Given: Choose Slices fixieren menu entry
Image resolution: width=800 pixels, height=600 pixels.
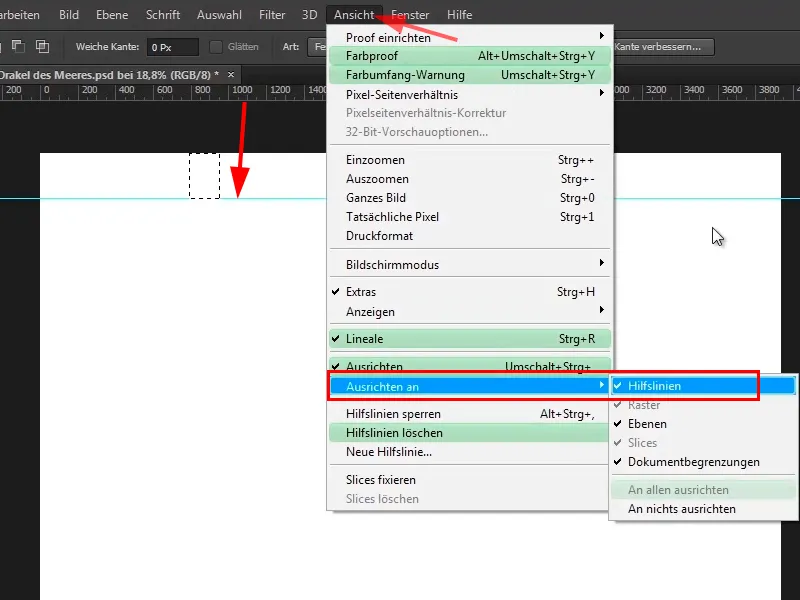Looking at the screenshot, I should (469, 480).
